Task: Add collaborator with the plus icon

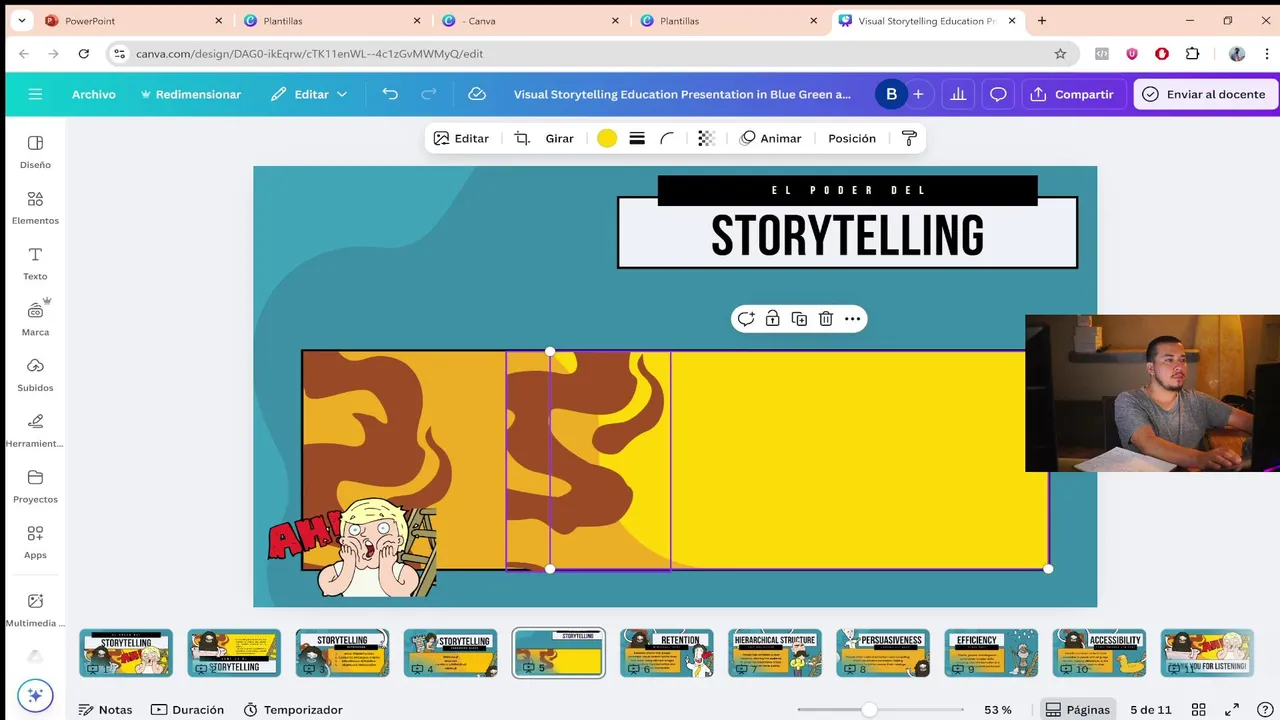Action: [918, 94]
